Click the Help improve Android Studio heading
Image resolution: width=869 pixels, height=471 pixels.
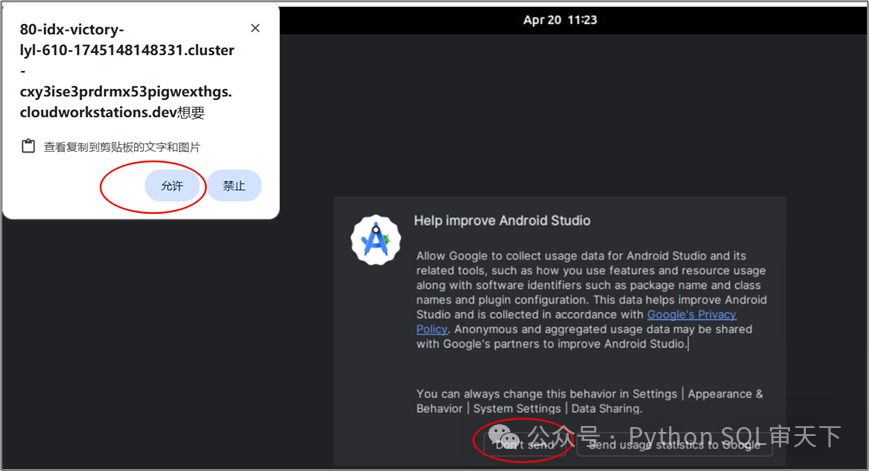[x=502, y=221]
